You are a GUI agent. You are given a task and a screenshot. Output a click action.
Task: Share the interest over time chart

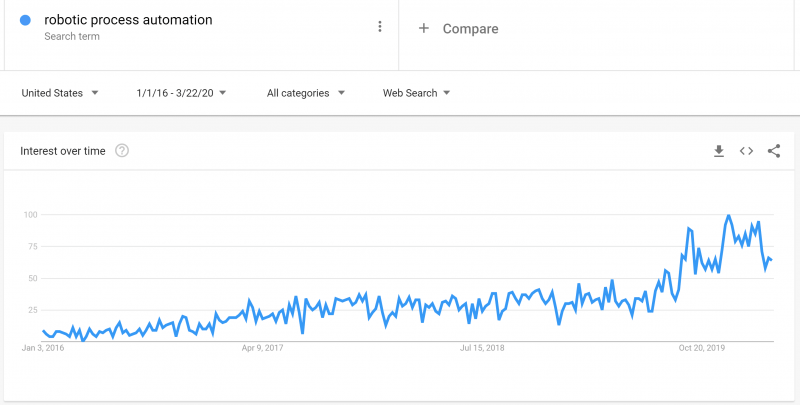pos(774,151)
